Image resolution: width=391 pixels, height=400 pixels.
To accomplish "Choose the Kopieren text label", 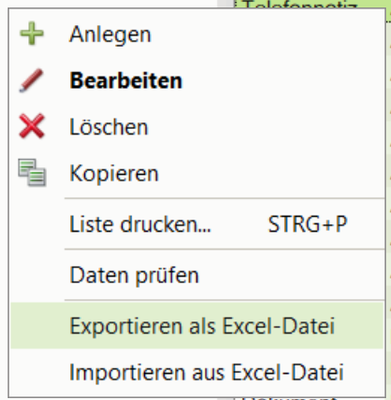I will pos(114,174).
